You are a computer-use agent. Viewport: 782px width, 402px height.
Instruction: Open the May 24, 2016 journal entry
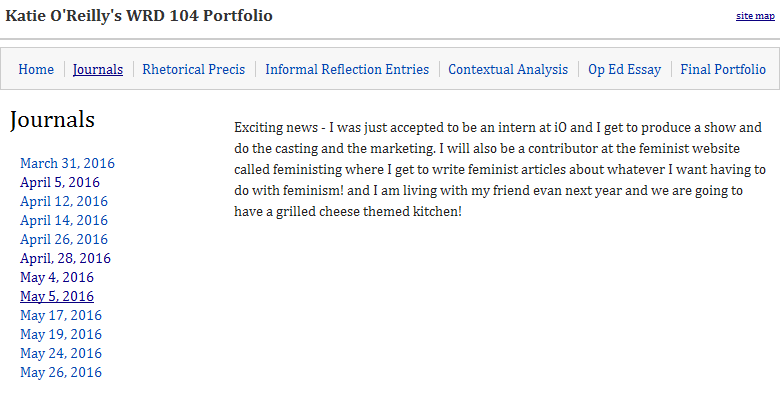(61, 353)
